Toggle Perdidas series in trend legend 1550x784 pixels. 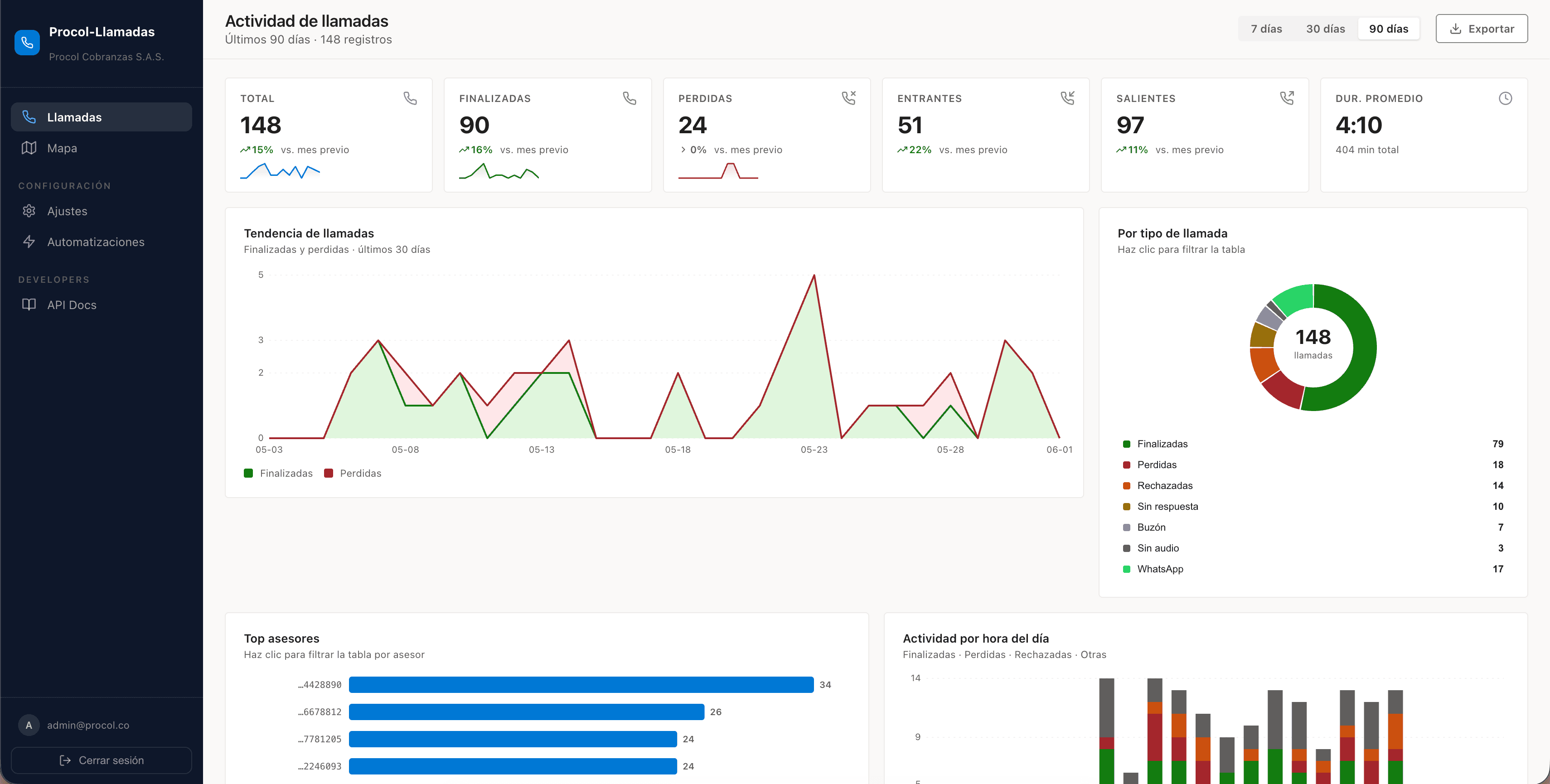point(353,474)
